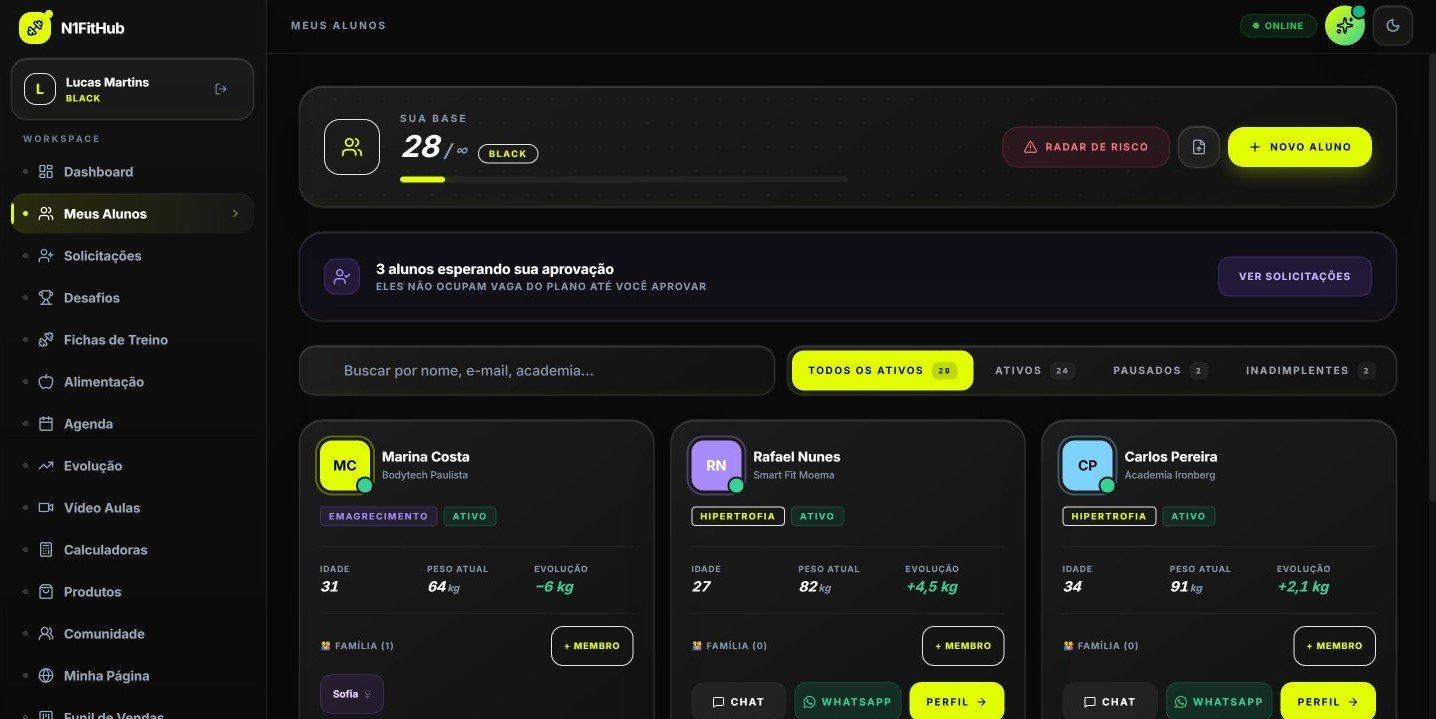The height and width of the screenshot is (719, 1436).
Task: Click the Comunidade people icon
Action: (x=46, y=634)
